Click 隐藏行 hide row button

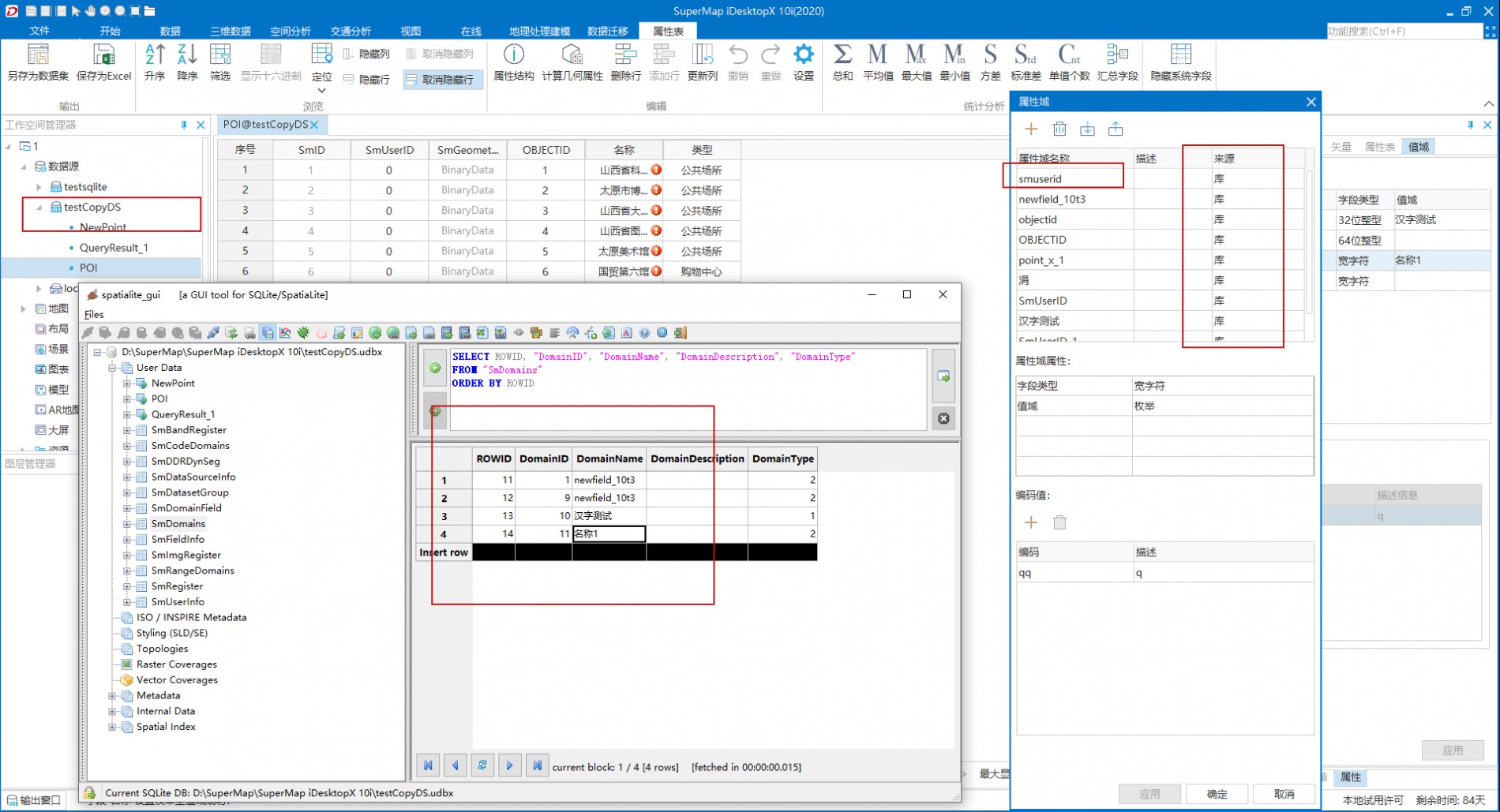367,80
